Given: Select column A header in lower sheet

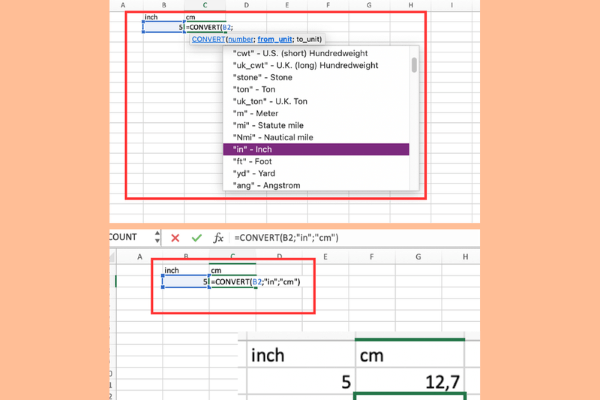Looking at the screenshot, I should point(140,257).
